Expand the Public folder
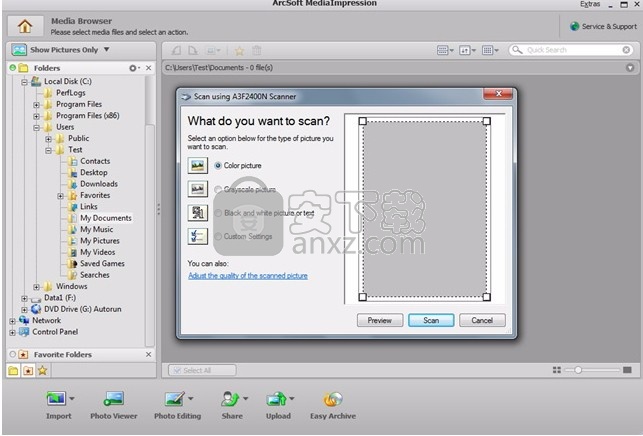This screenshot has width=643, height=436. (48, 139)
